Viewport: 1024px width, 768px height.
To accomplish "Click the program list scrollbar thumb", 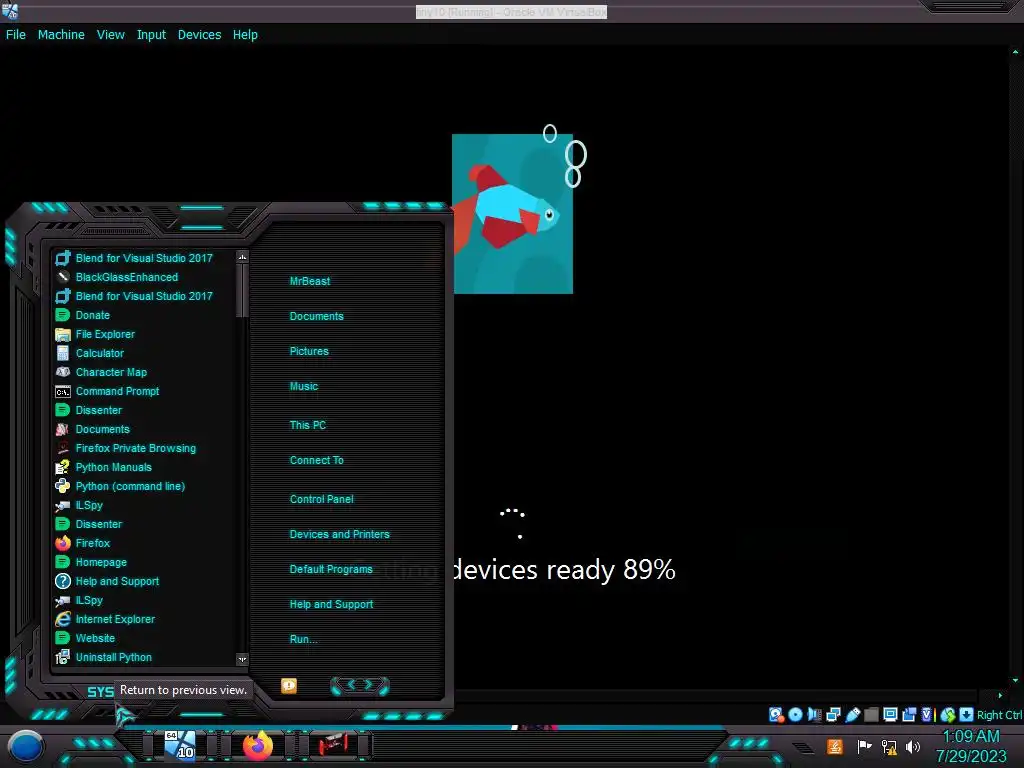I will coord(242,289).
